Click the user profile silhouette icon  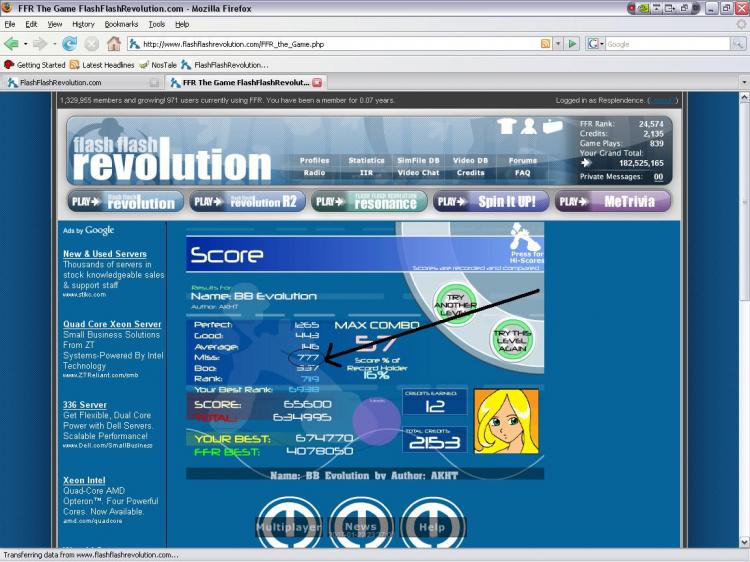[529, 126]
